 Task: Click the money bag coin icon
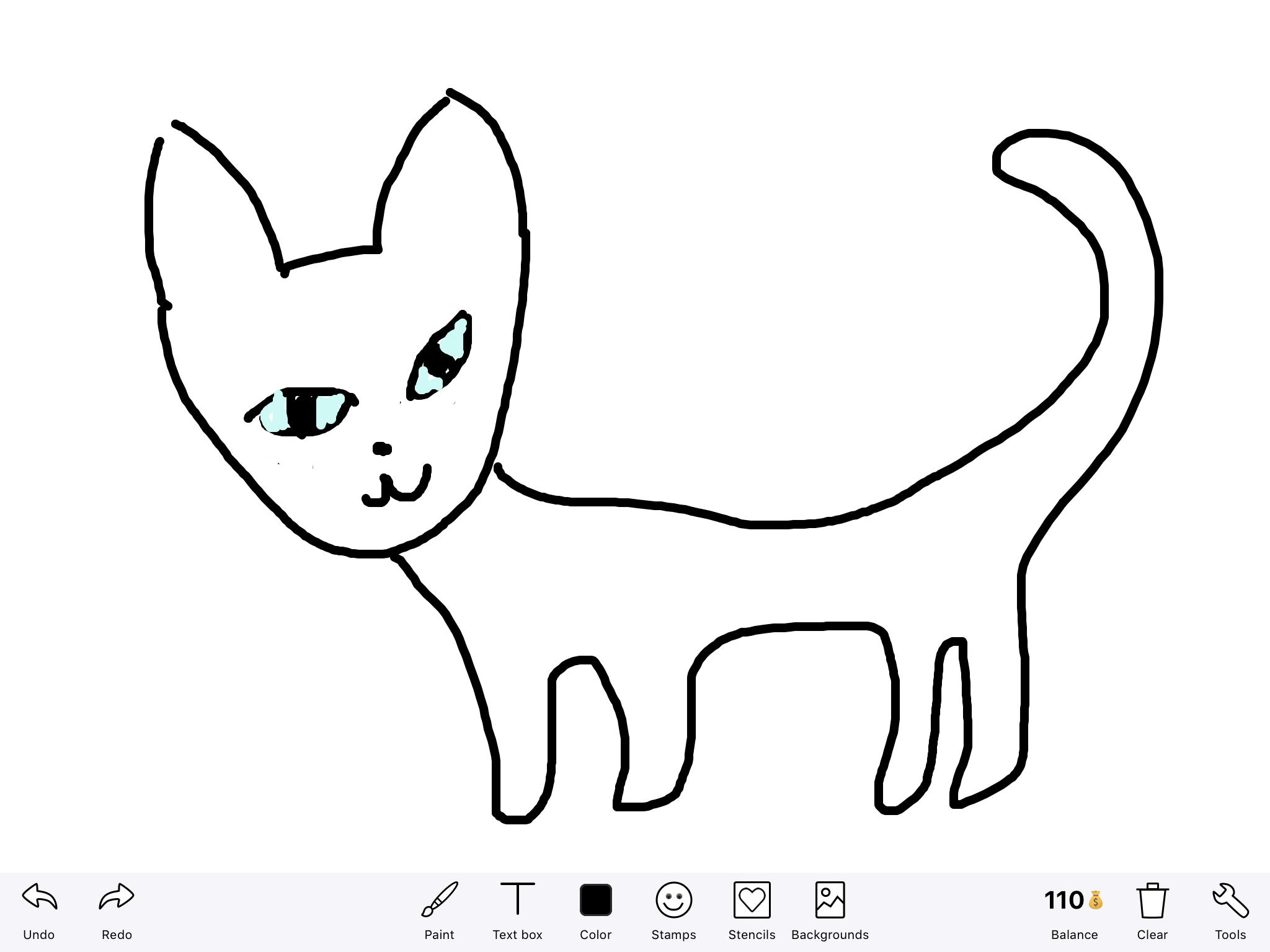click(x=1096, y=901)
